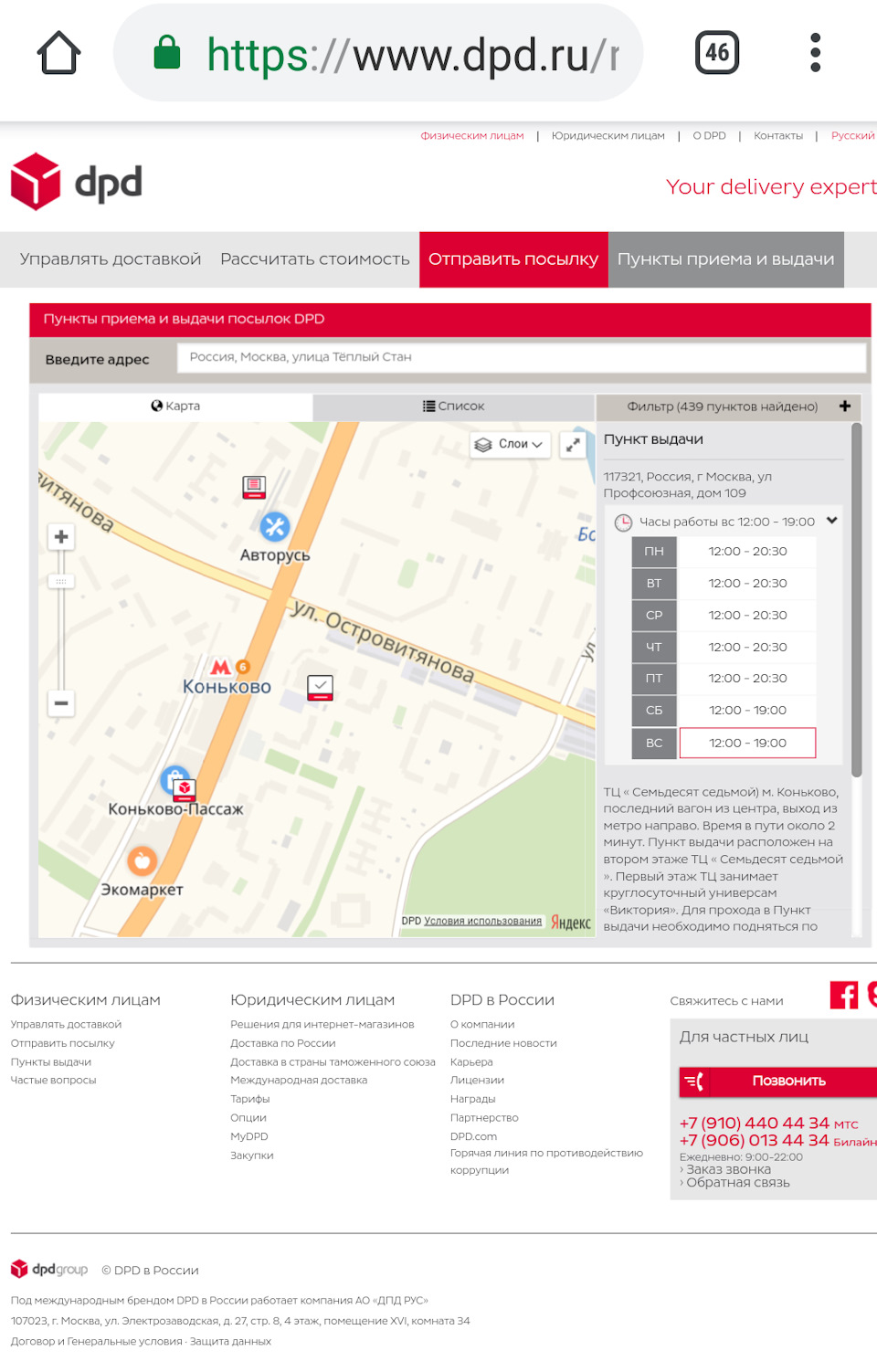This screenshot has height=1372, width=877.
Task: Open Условия использования map link
Action: pos(483,921)
